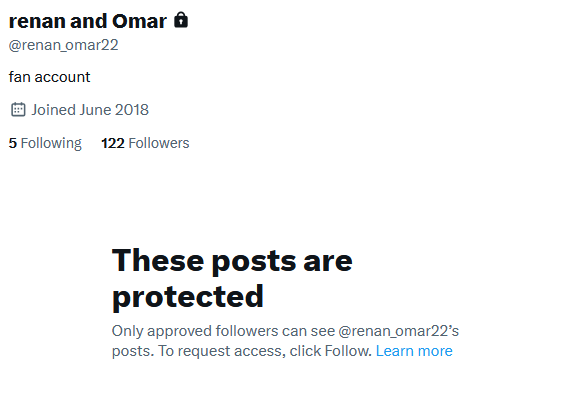
Task: Click the Joined June 2018 text
Action: click(x=90, y=110)
